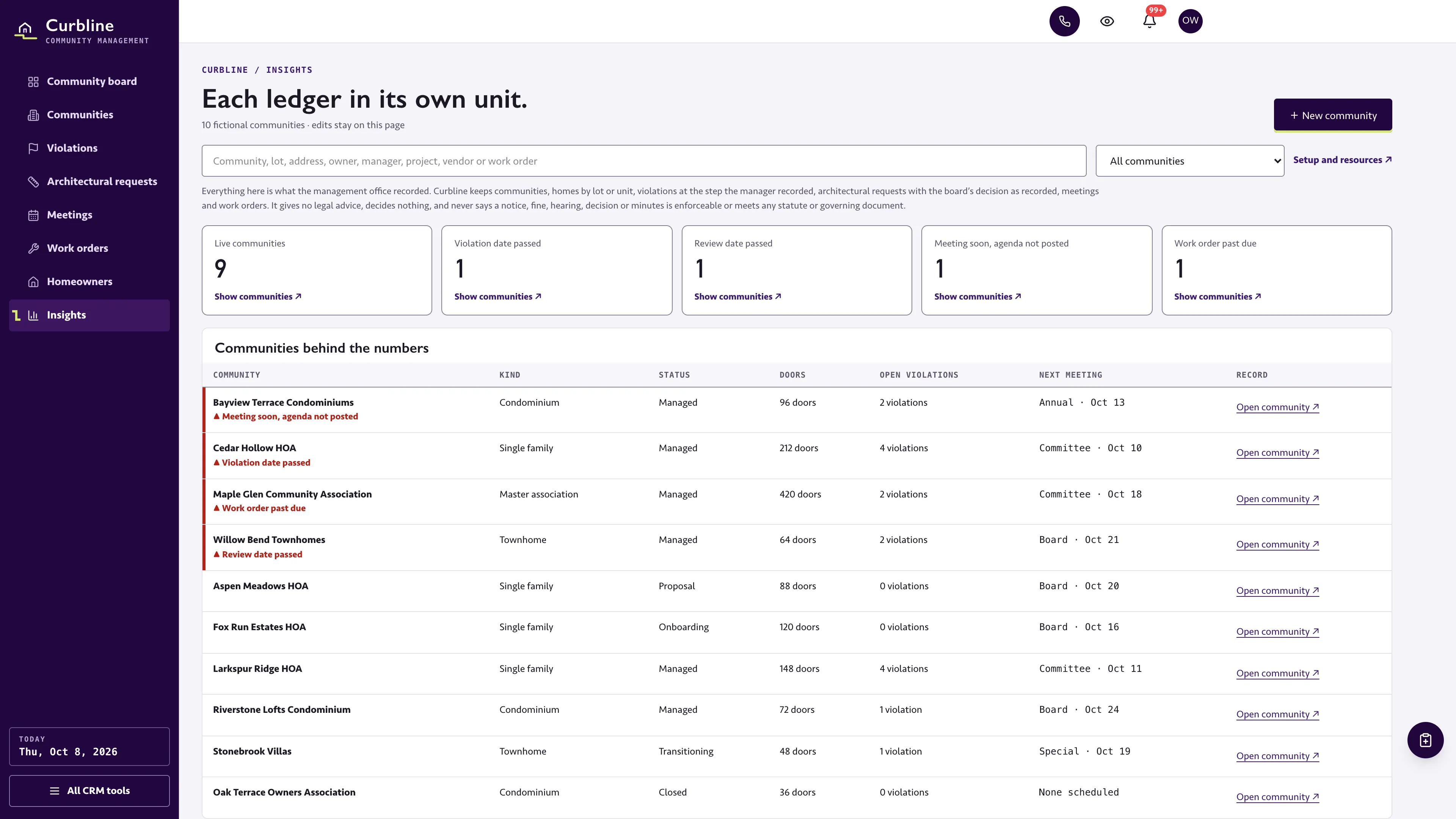The image size is (1456, 819).
Task: Open community record for Willow Bend Townhomes
Action: 1277,544
